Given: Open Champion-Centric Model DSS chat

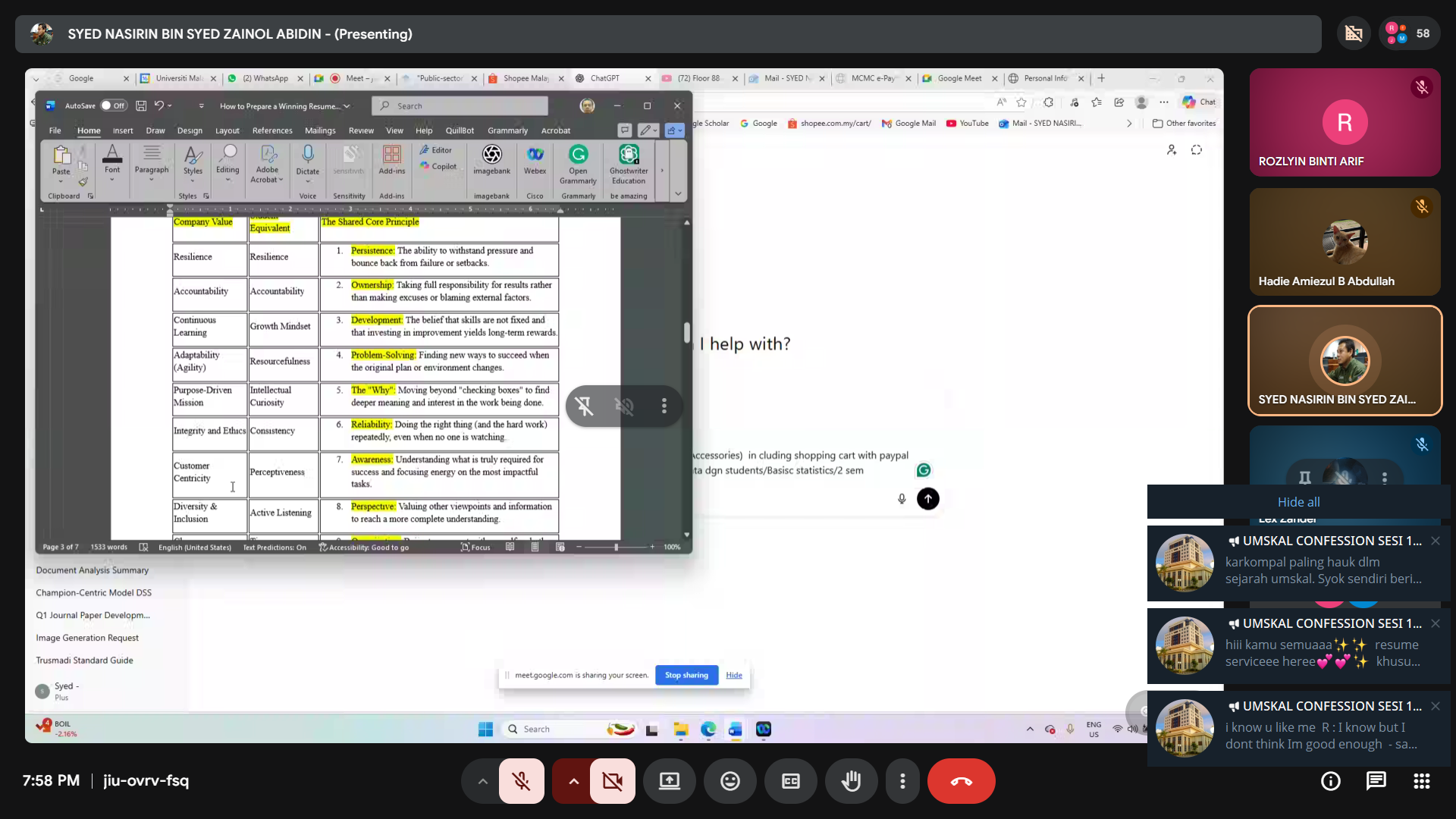Looking at the screenshot, I should click(x=94, y=593).
